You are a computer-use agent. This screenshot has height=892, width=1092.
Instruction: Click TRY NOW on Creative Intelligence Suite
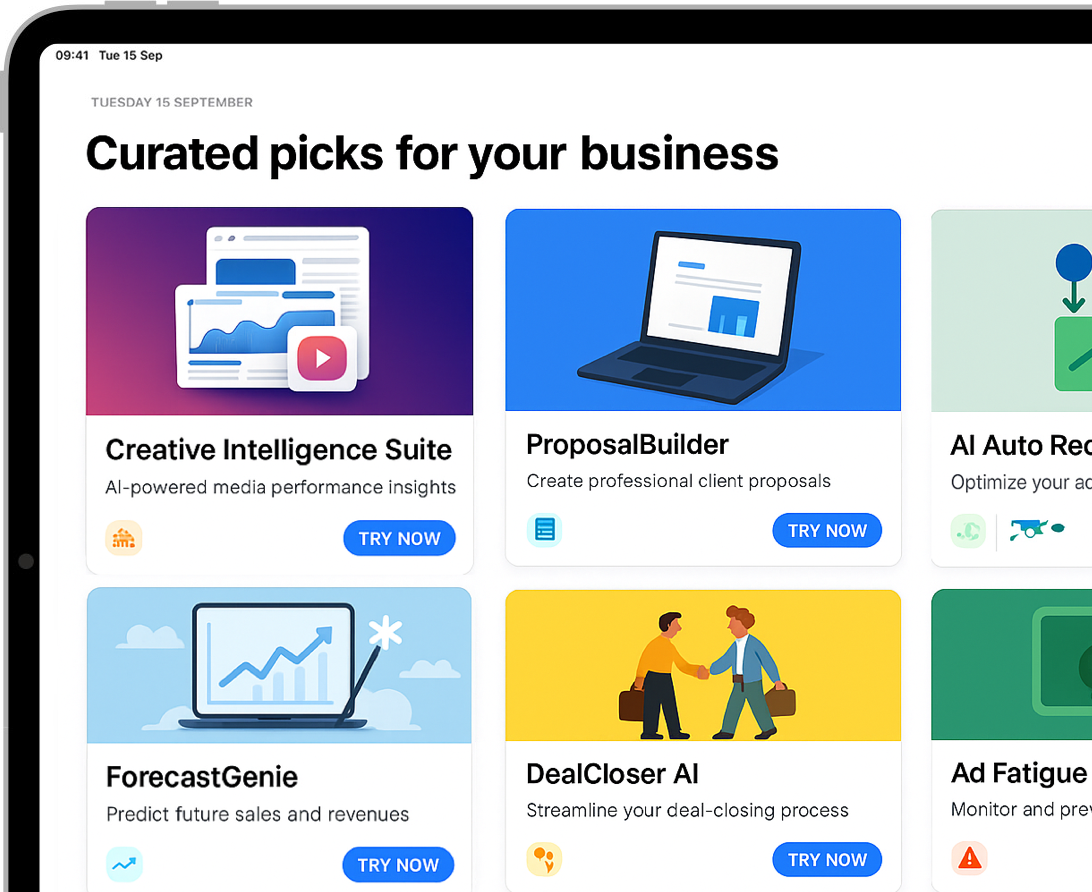point(399,538)
